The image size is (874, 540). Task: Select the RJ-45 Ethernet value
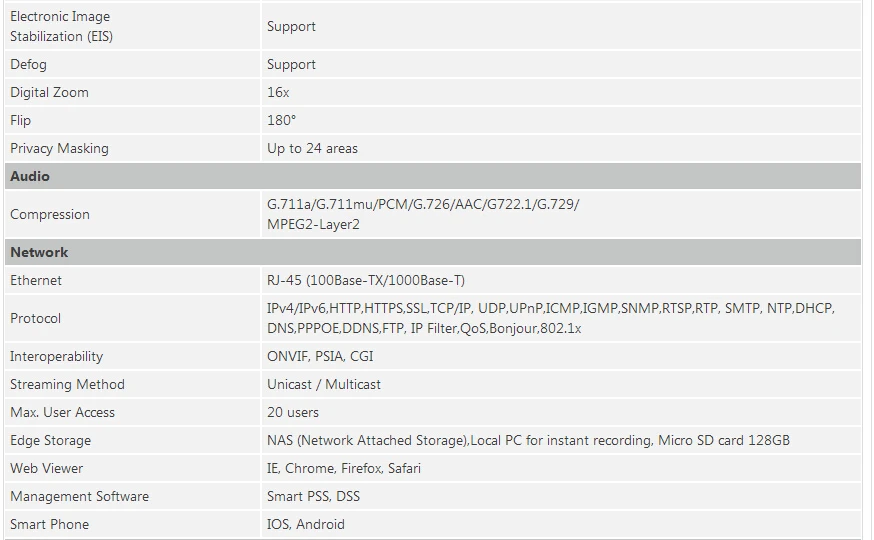[365, 280]
